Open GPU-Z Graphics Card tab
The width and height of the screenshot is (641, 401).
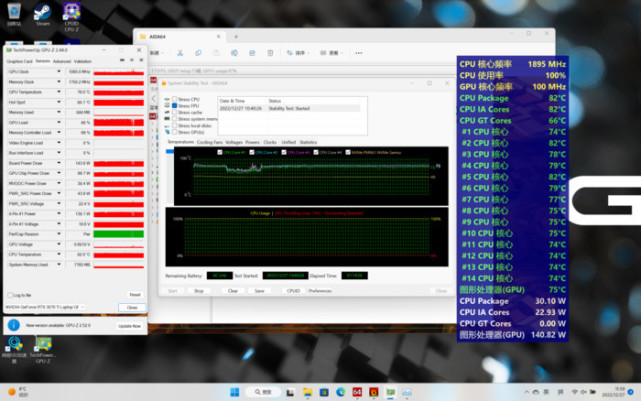pos(20,61)
